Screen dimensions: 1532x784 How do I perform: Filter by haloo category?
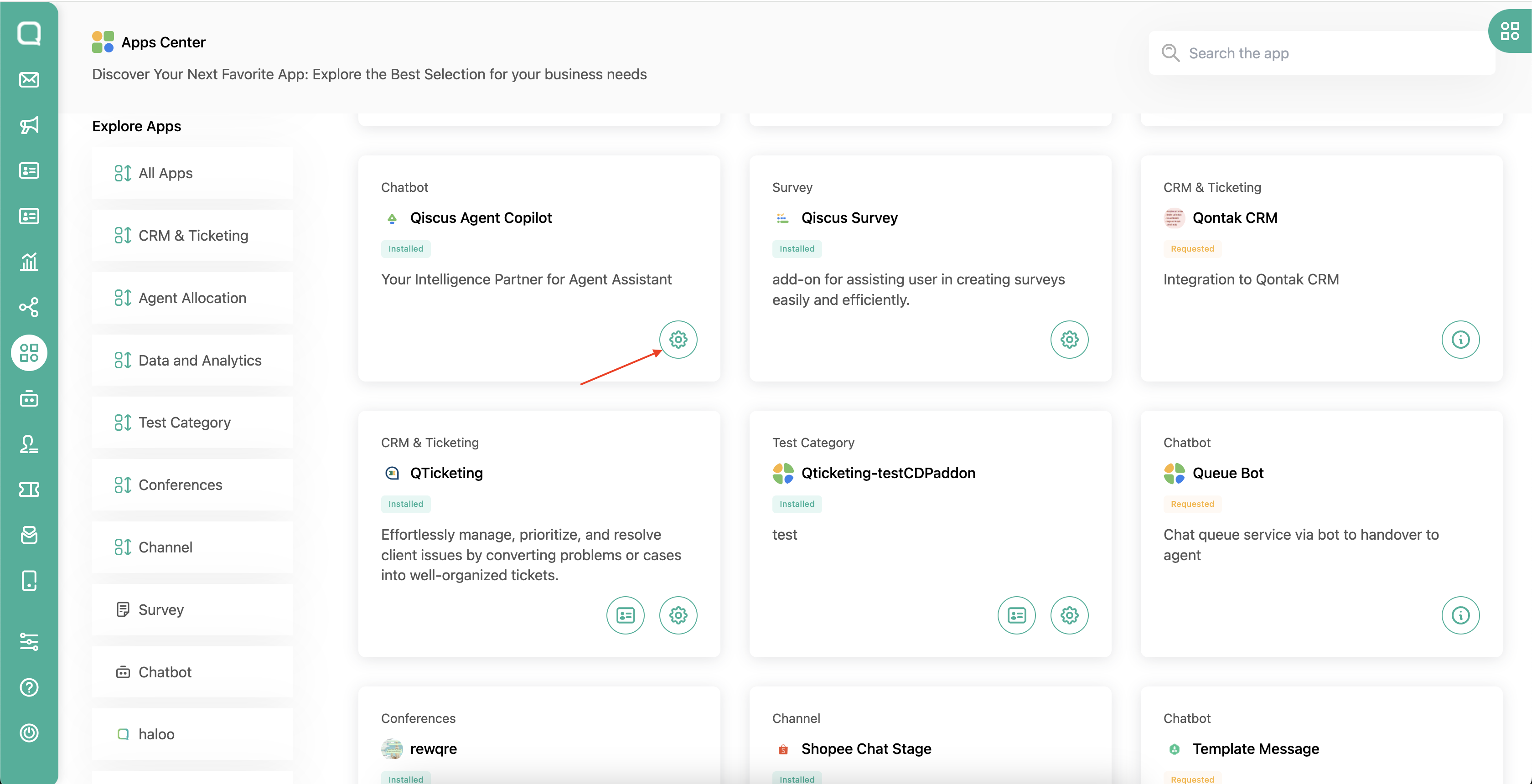pyautogui.click(x=192, y=734)
